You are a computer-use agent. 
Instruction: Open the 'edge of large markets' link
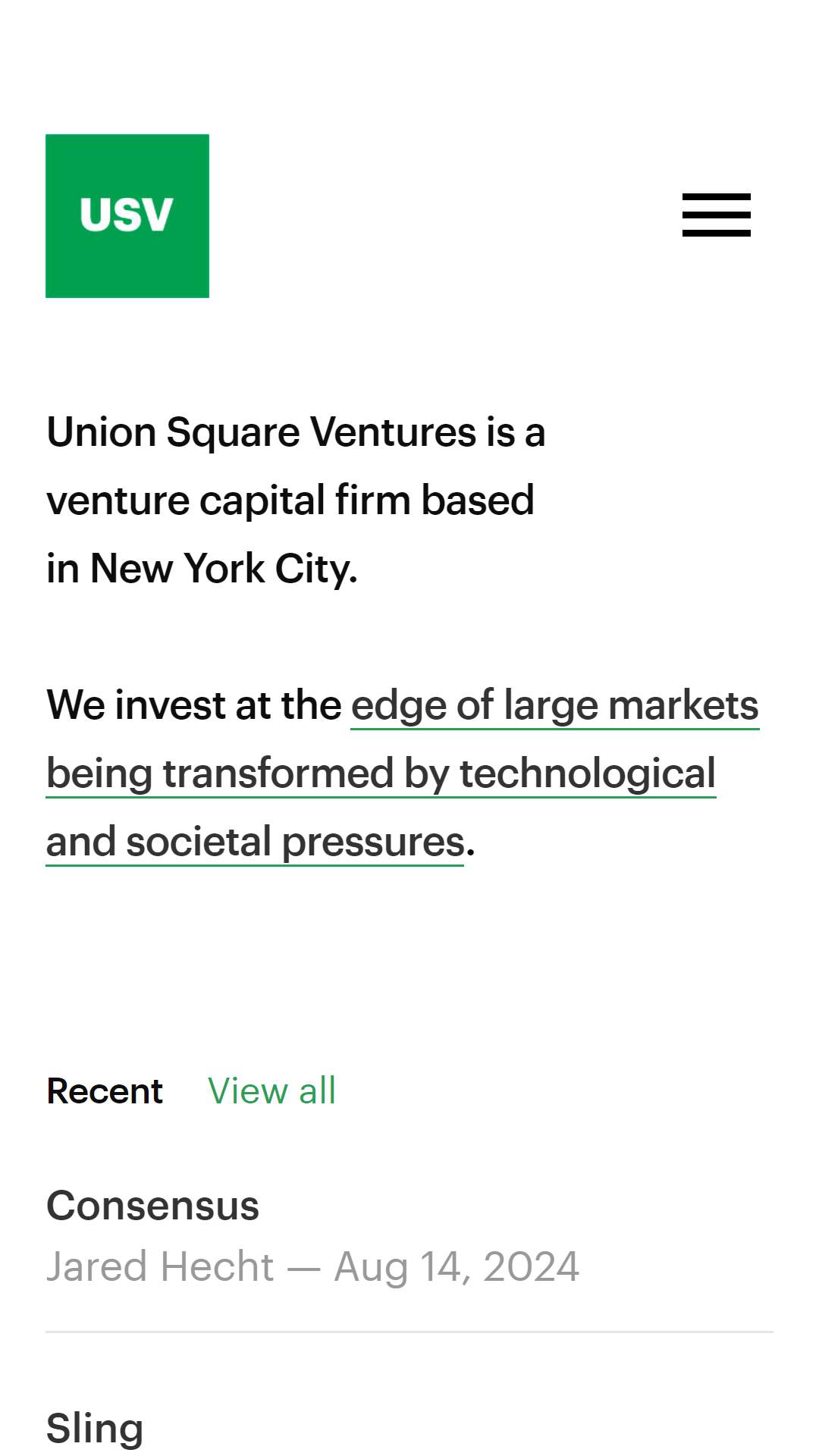point(554,705)
